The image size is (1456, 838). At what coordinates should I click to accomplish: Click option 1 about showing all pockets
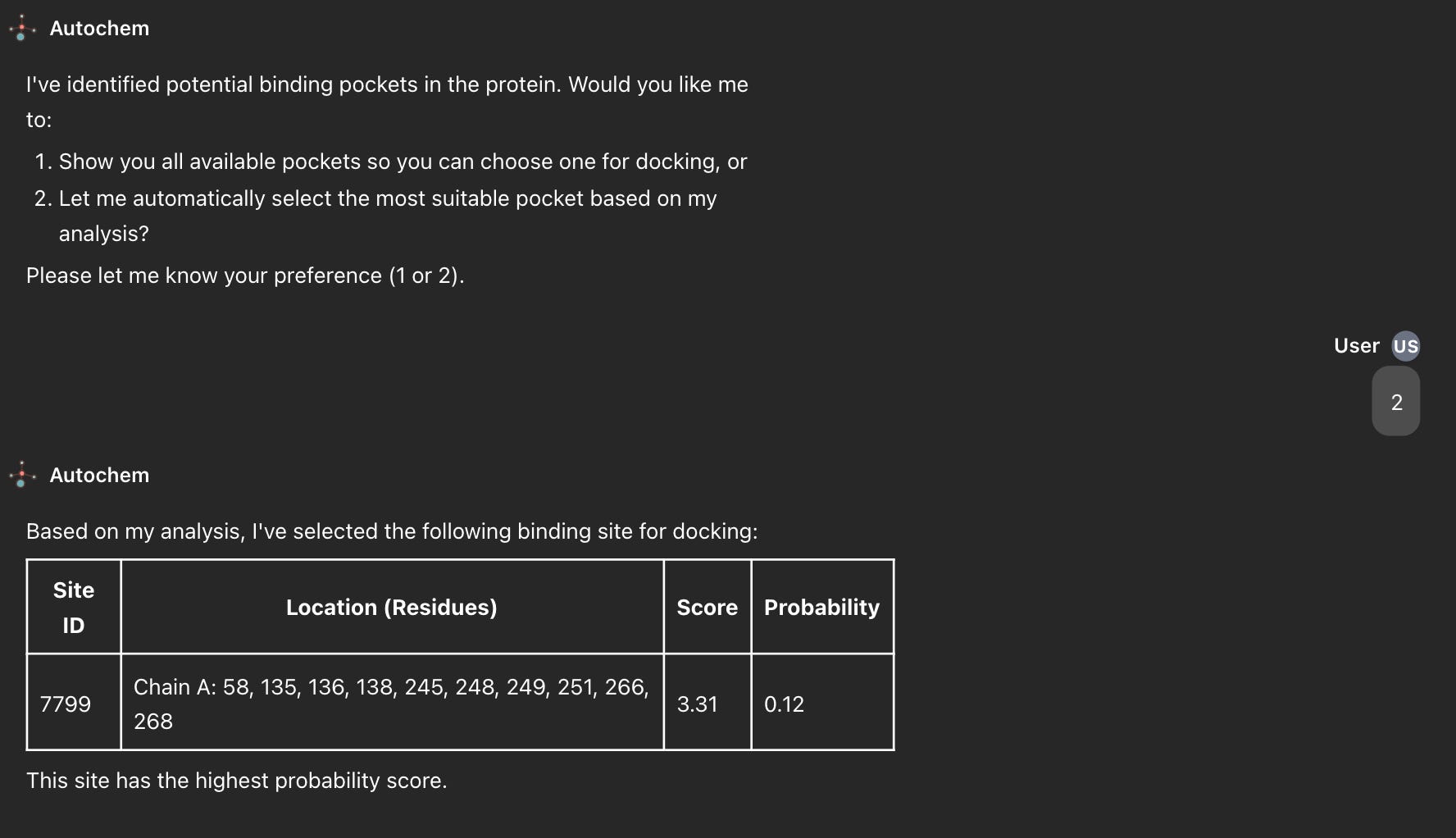pos(391,162)
